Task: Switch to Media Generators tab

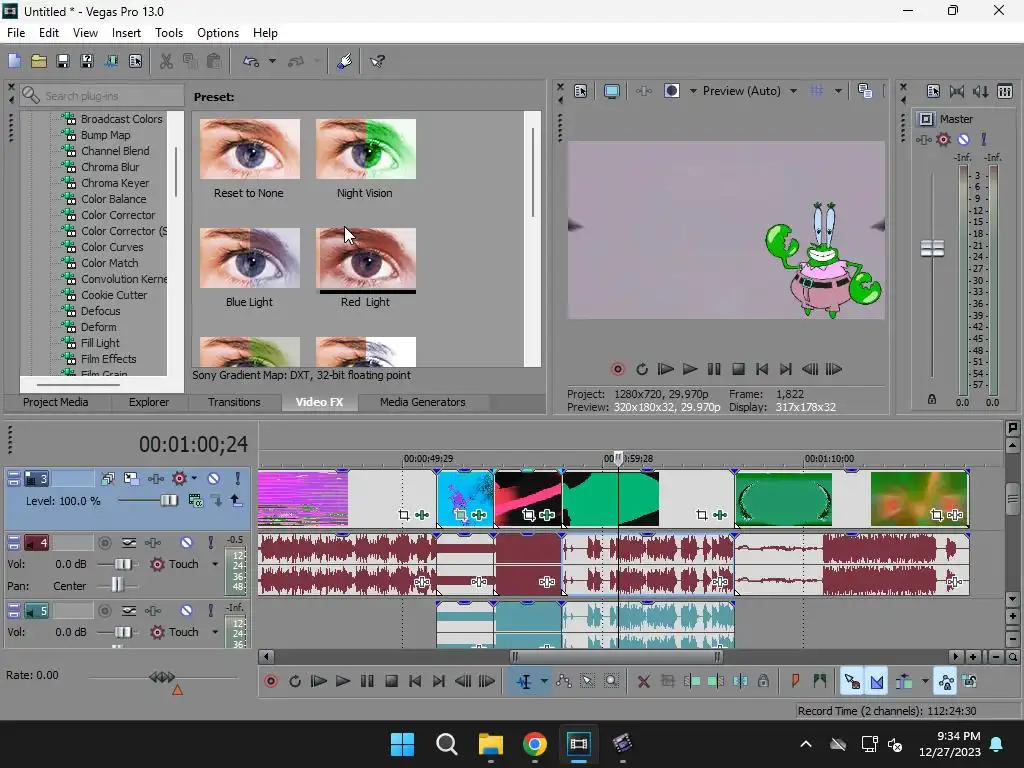Action: coord(423,402)
